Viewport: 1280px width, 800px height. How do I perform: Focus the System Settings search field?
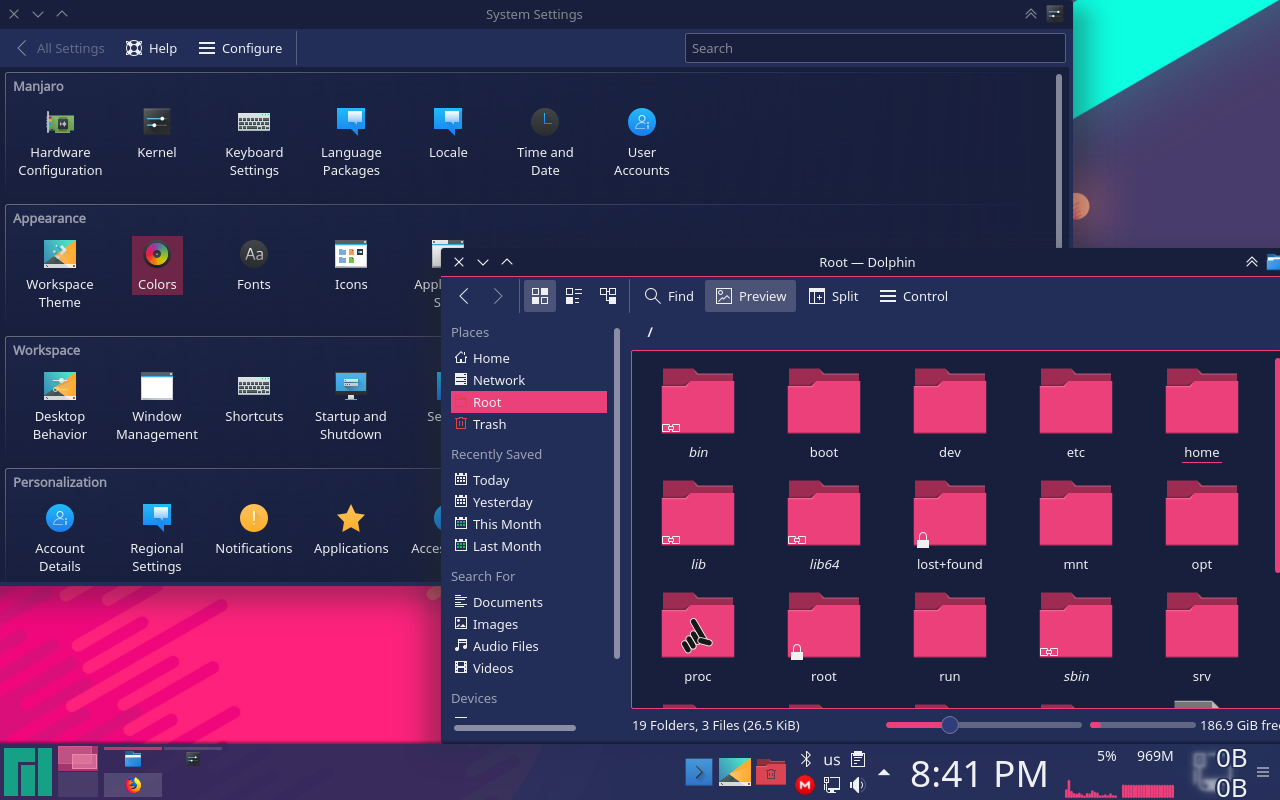tap(875, 48)
